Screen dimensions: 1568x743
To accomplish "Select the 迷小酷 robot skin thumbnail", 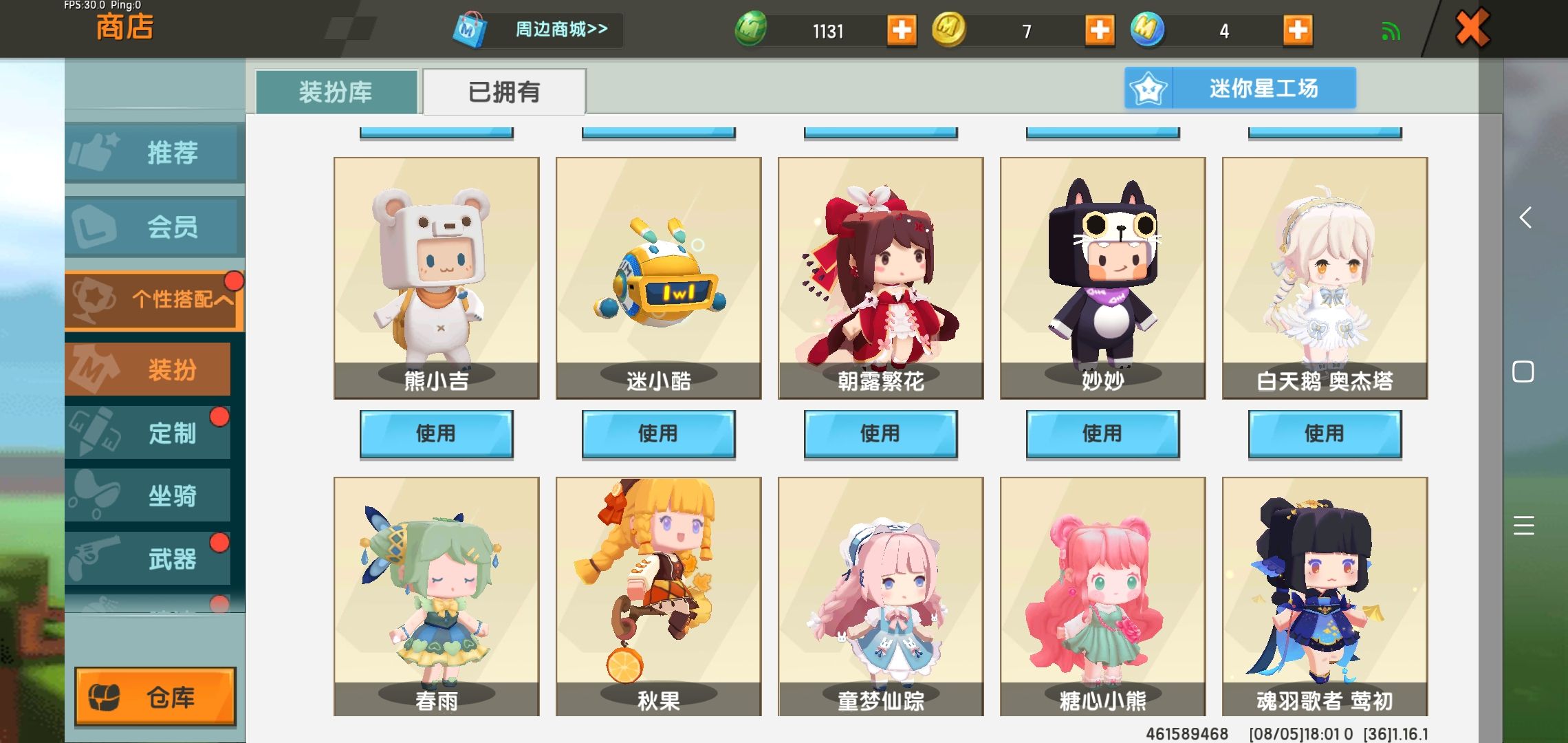I will 658,278.
